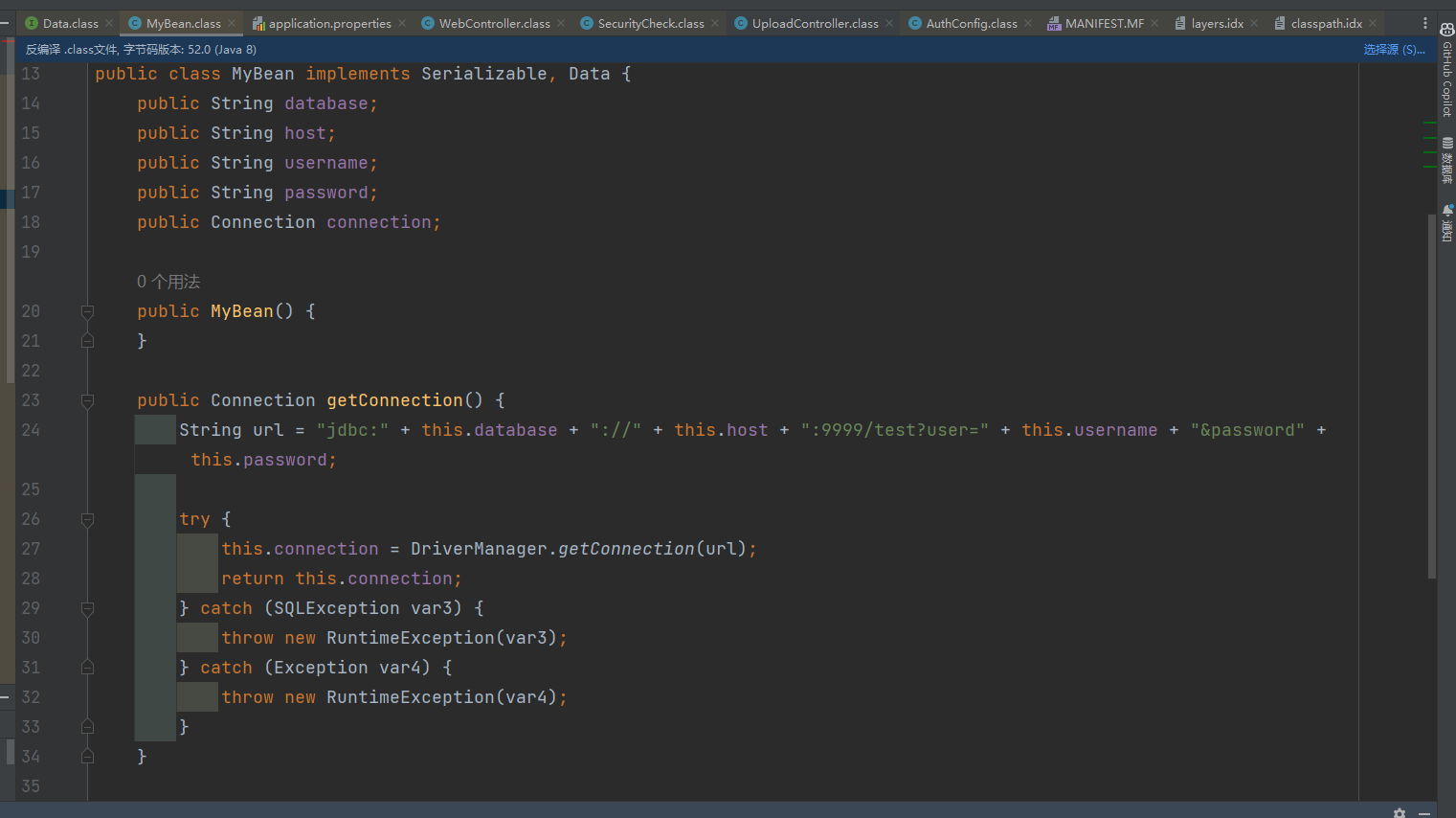Click line number 27 in the gutter
Image resolution: width=1456 pixels, height=818 pixels.
click(x=31, y=549)
